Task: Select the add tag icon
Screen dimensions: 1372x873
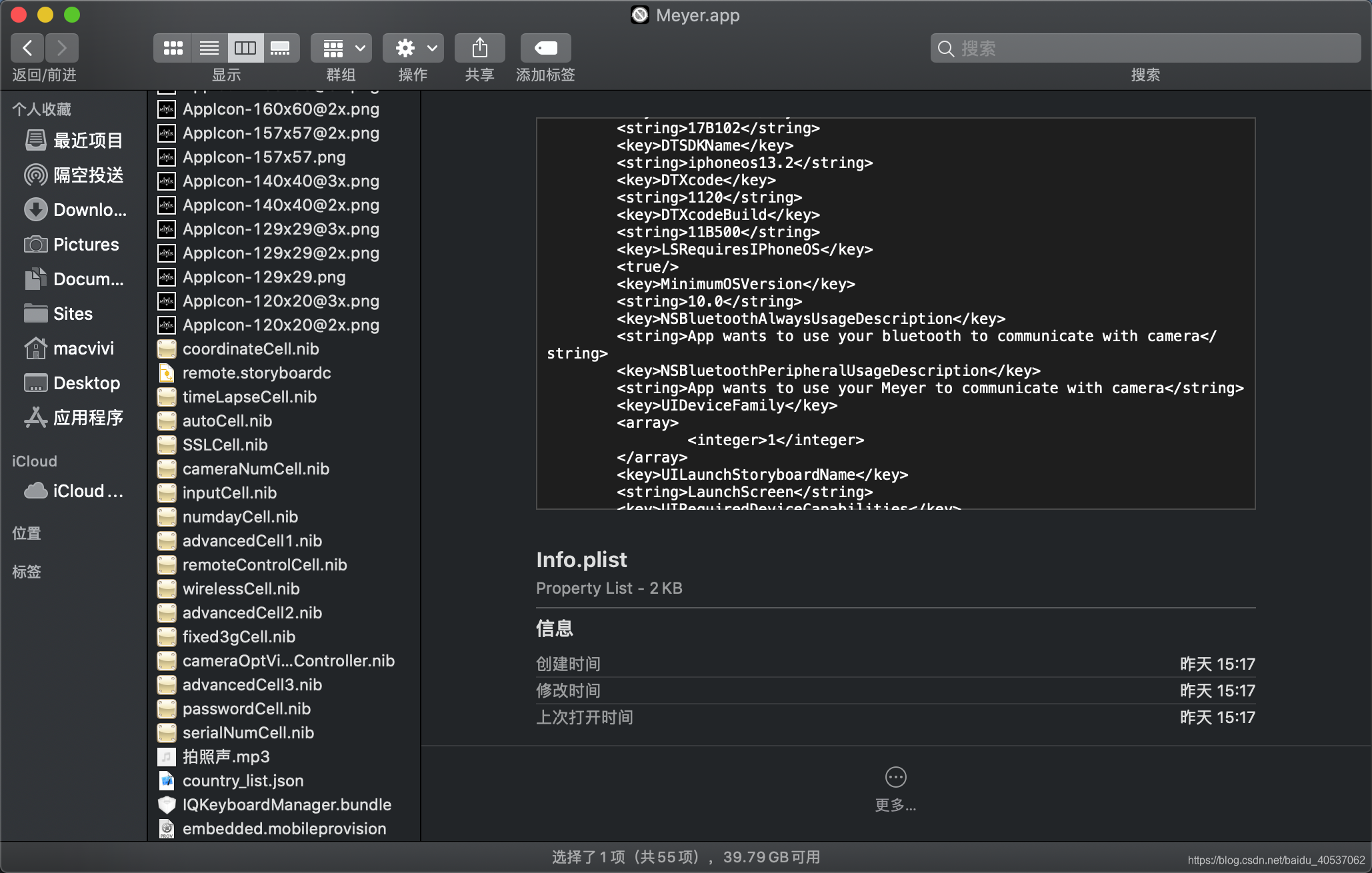Action: pyautogui.click(x=545, y=47)
